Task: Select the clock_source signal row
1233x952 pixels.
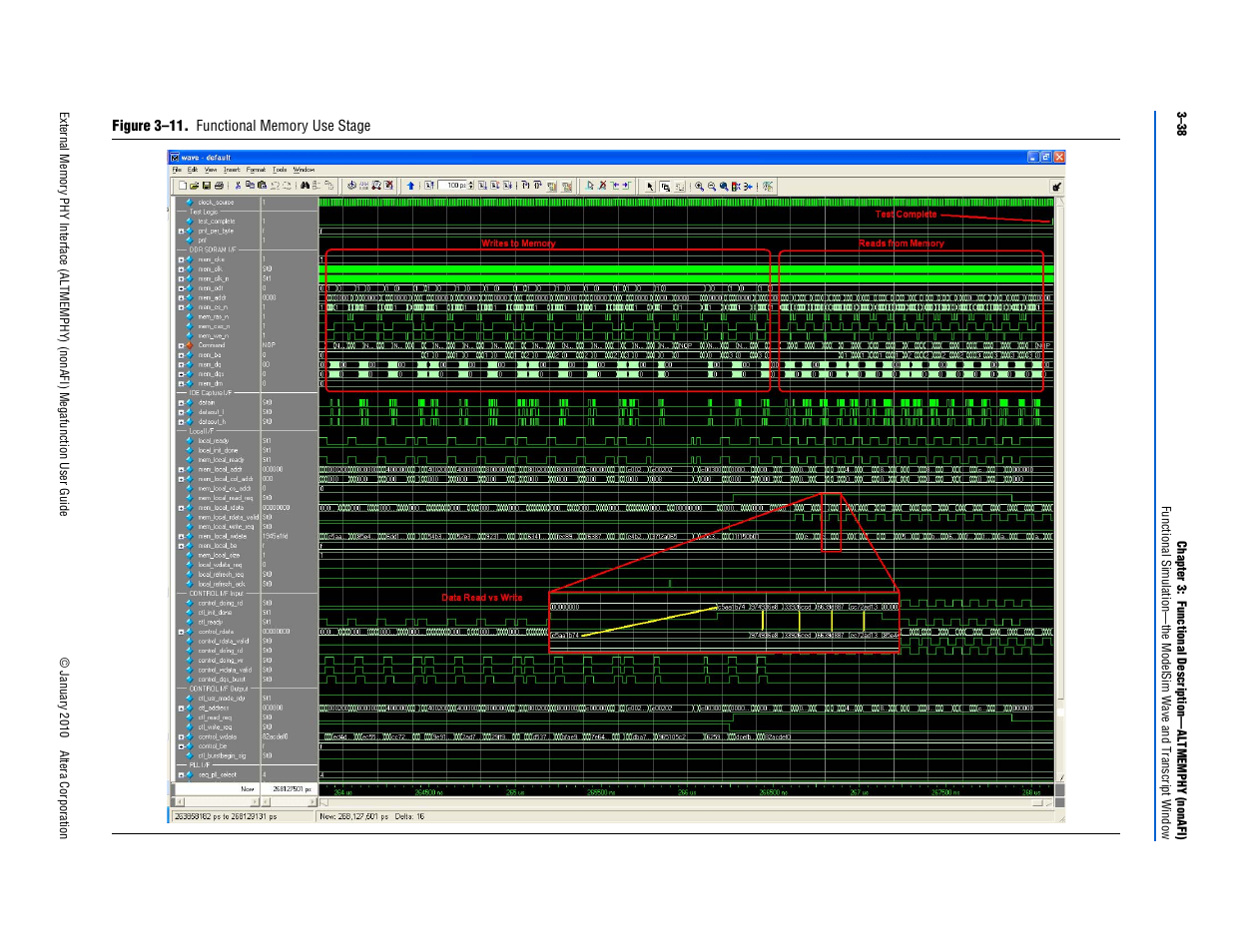Action: (x=216, y=203)
